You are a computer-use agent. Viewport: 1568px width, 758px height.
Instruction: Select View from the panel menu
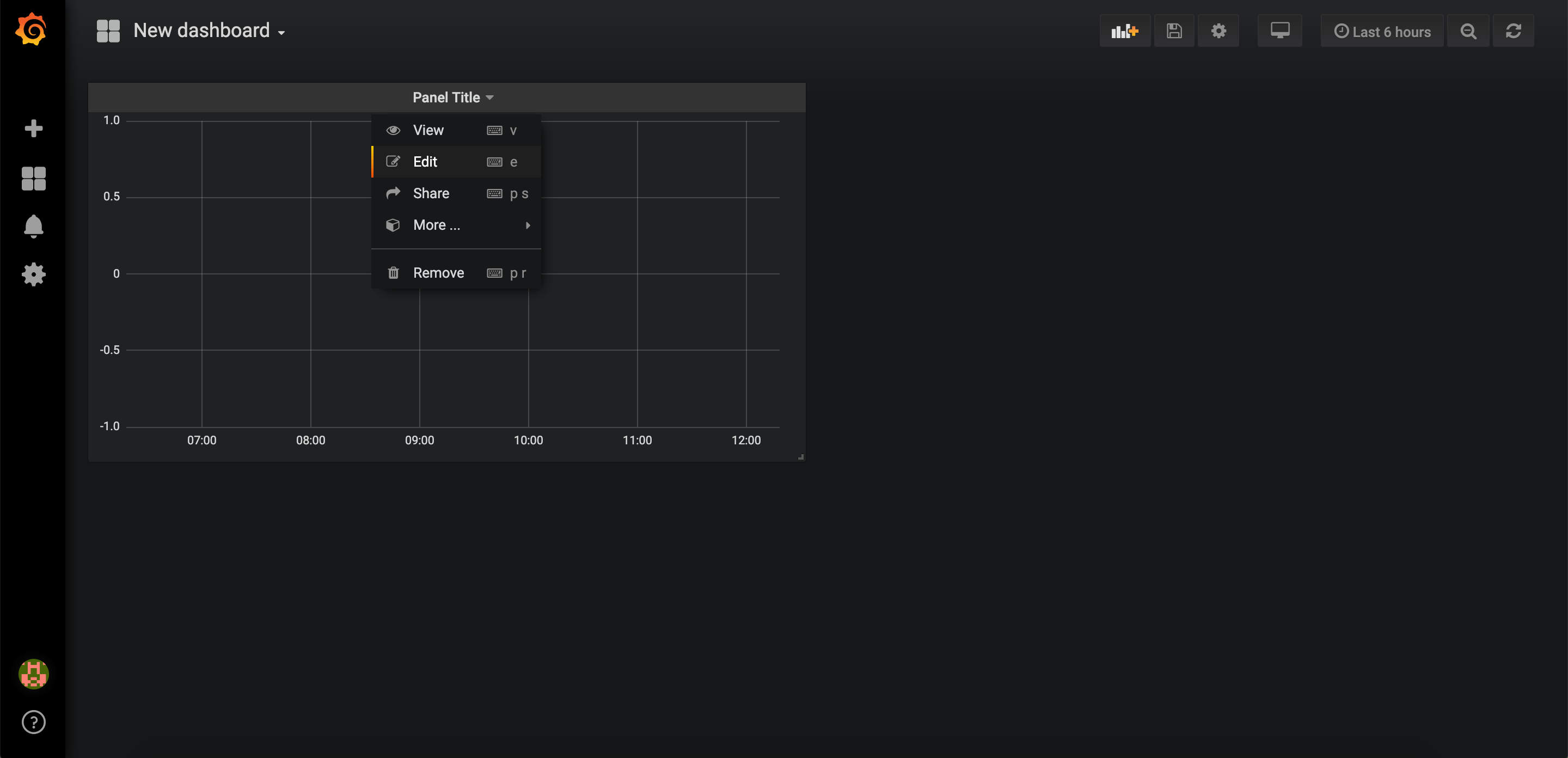click(456, 130)
